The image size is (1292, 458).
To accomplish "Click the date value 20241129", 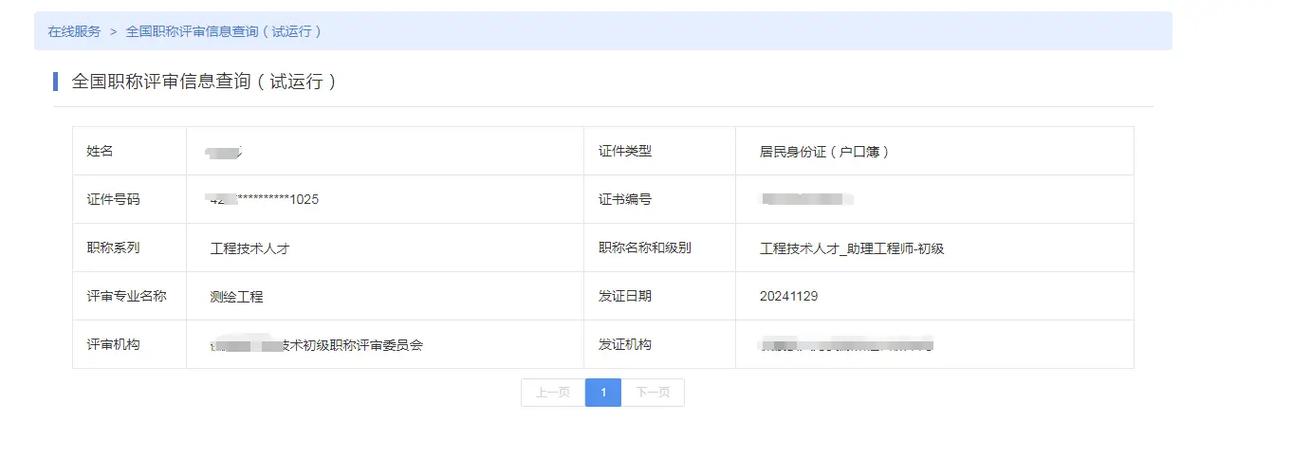I will (789, 297).
